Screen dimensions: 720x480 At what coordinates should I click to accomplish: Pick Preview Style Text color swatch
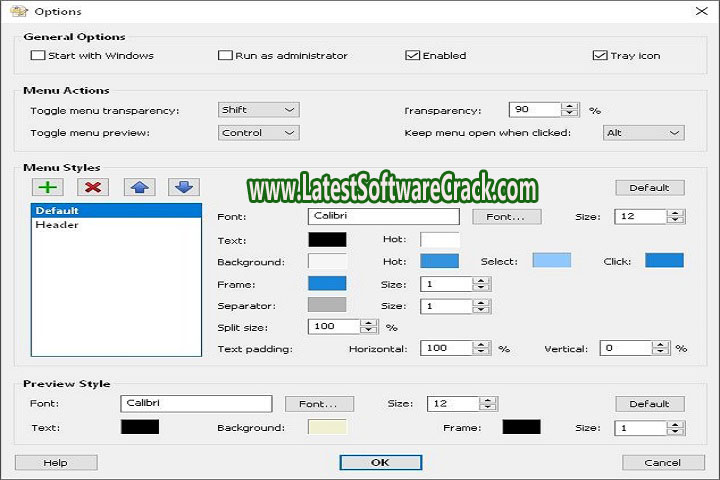(x=140, y=426)
